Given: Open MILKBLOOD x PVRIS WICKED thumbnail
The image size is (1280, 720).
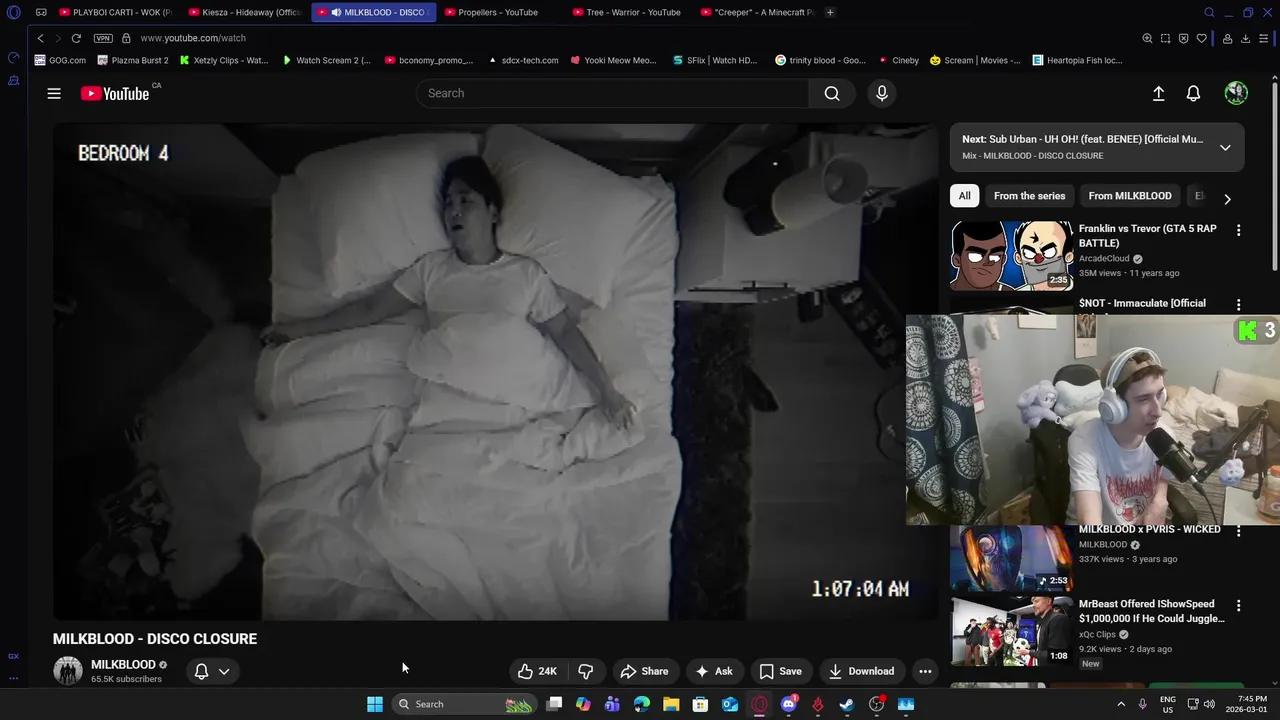Looking at the screenshot, I should [1011, 556].
